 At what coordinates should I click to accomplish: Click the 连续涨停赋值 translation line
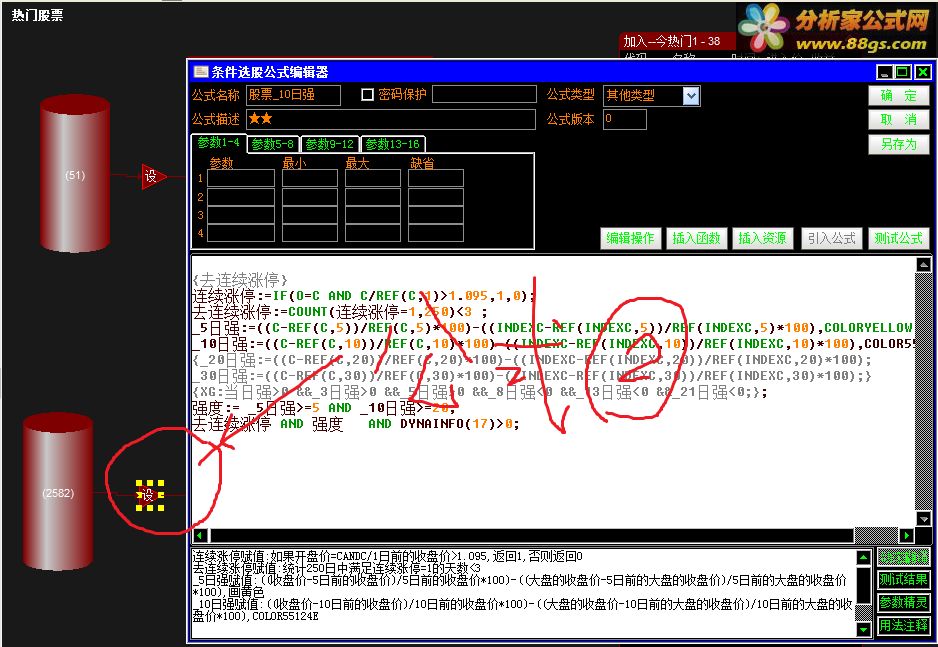387,557
